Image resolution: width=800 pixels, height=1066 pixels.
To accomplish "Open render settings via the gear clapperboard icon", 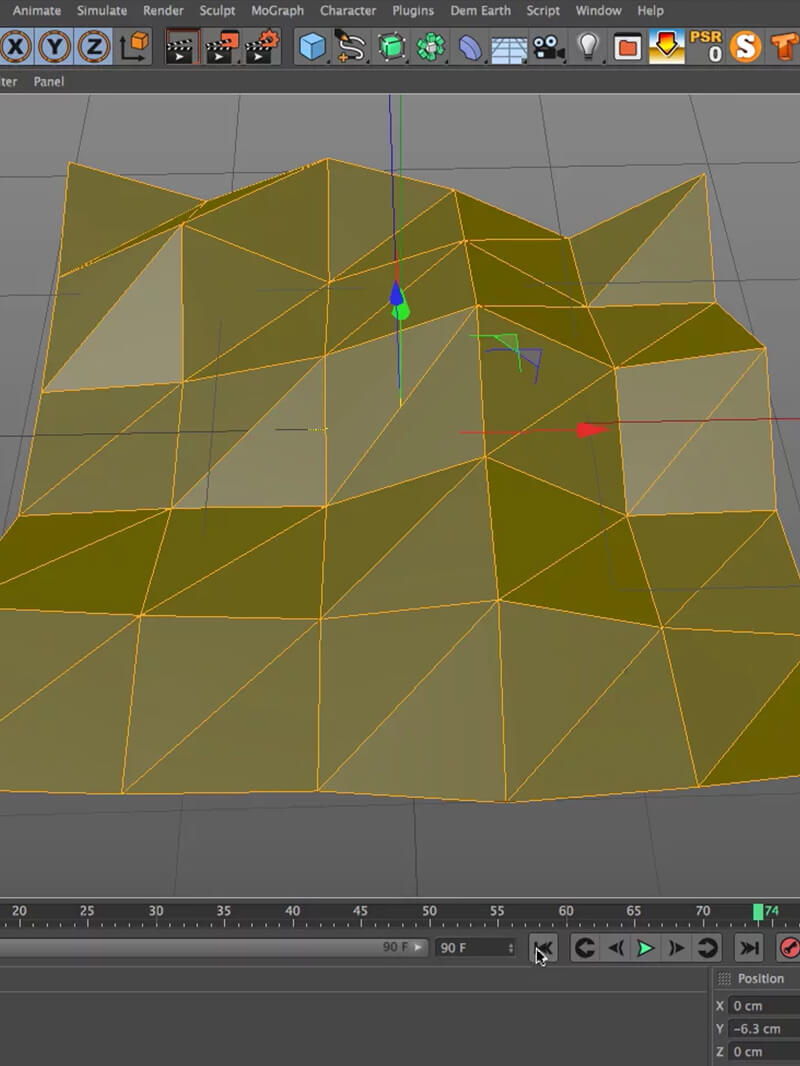I will click(261, 46).
